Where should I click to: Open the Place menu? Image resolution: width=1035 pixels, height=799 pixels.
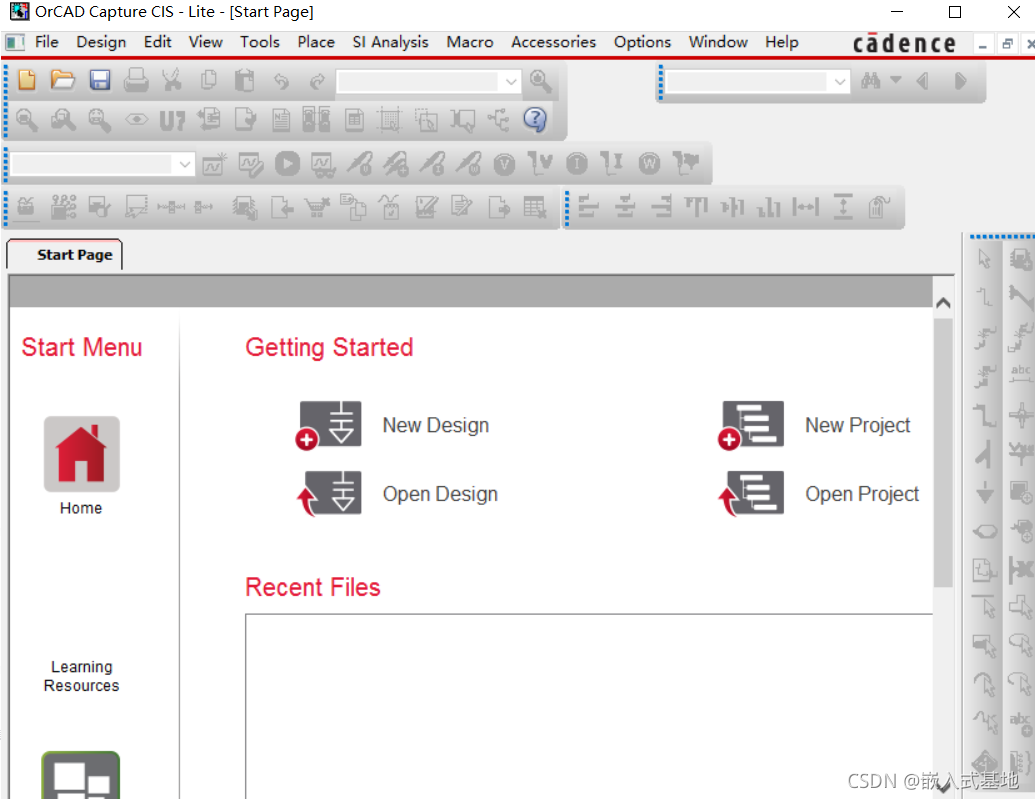click(316, 42)
